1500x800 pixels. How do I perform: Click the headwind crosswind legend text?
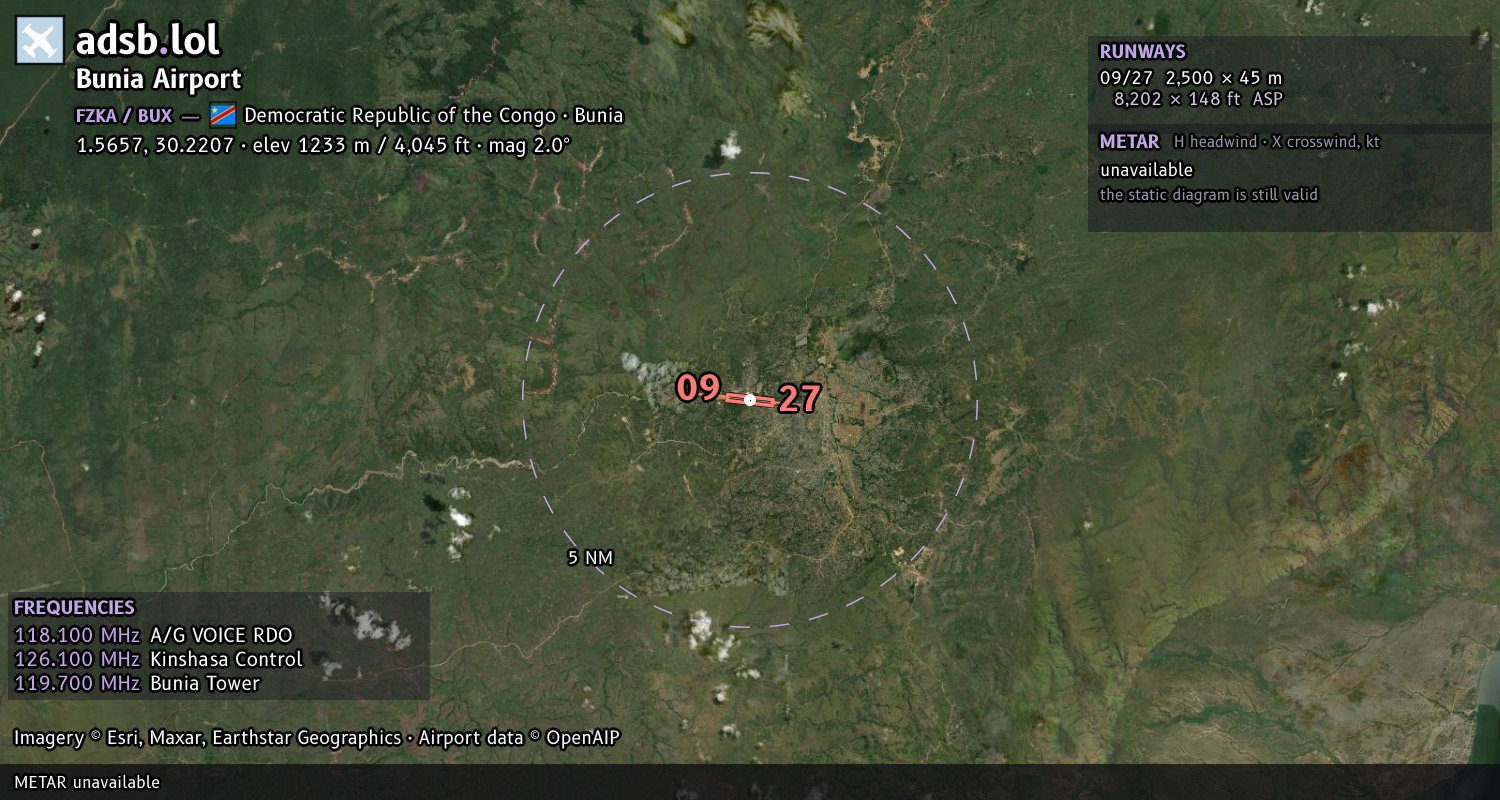[x=1277, y=142]
